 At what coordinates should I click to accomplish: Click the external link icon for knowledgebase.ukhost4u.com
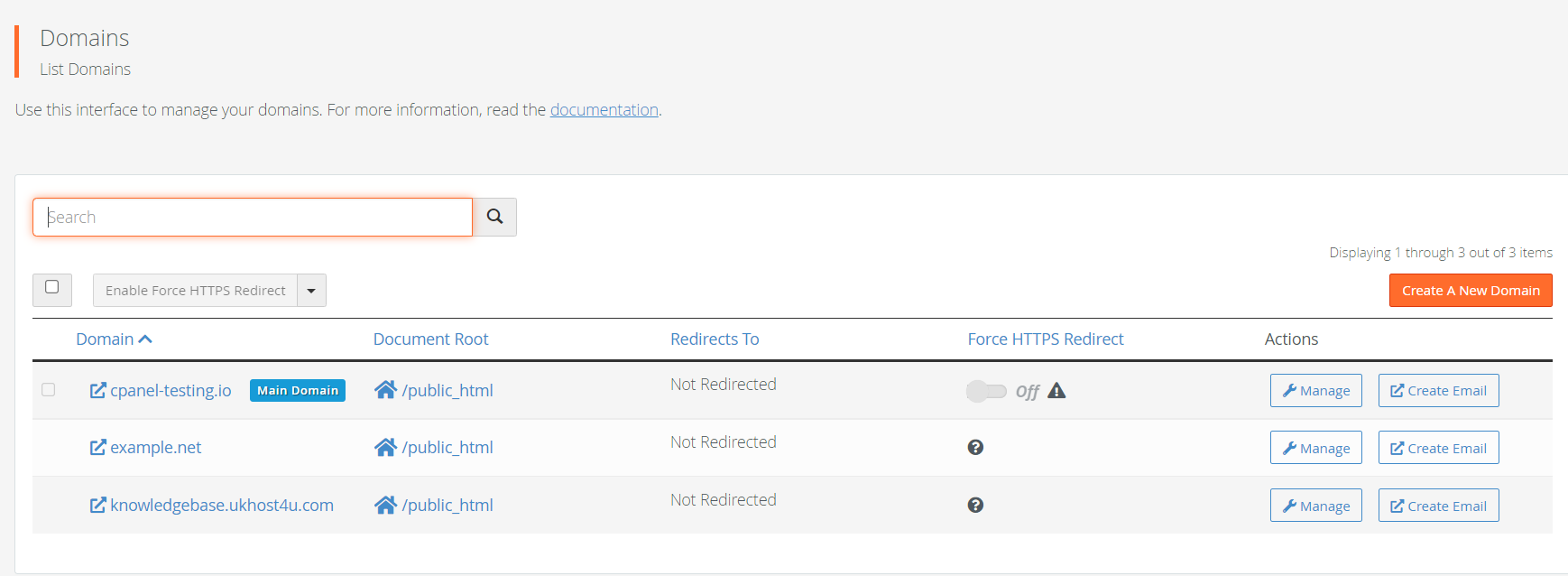click(97, 506)
